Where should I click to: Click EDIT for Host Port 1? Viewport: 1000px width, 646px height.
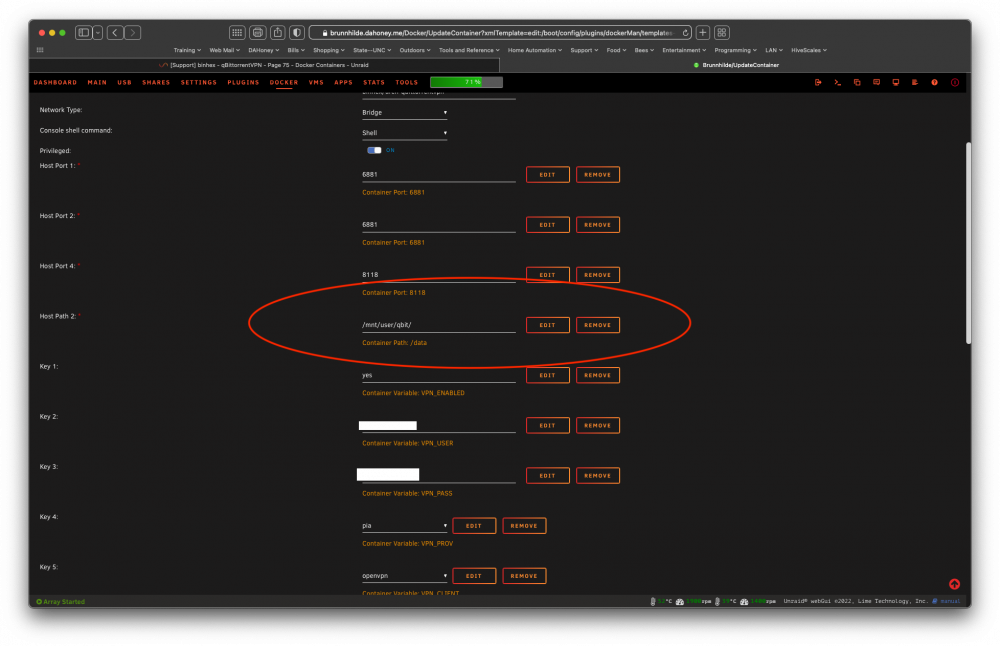click(x=547, y=175)
